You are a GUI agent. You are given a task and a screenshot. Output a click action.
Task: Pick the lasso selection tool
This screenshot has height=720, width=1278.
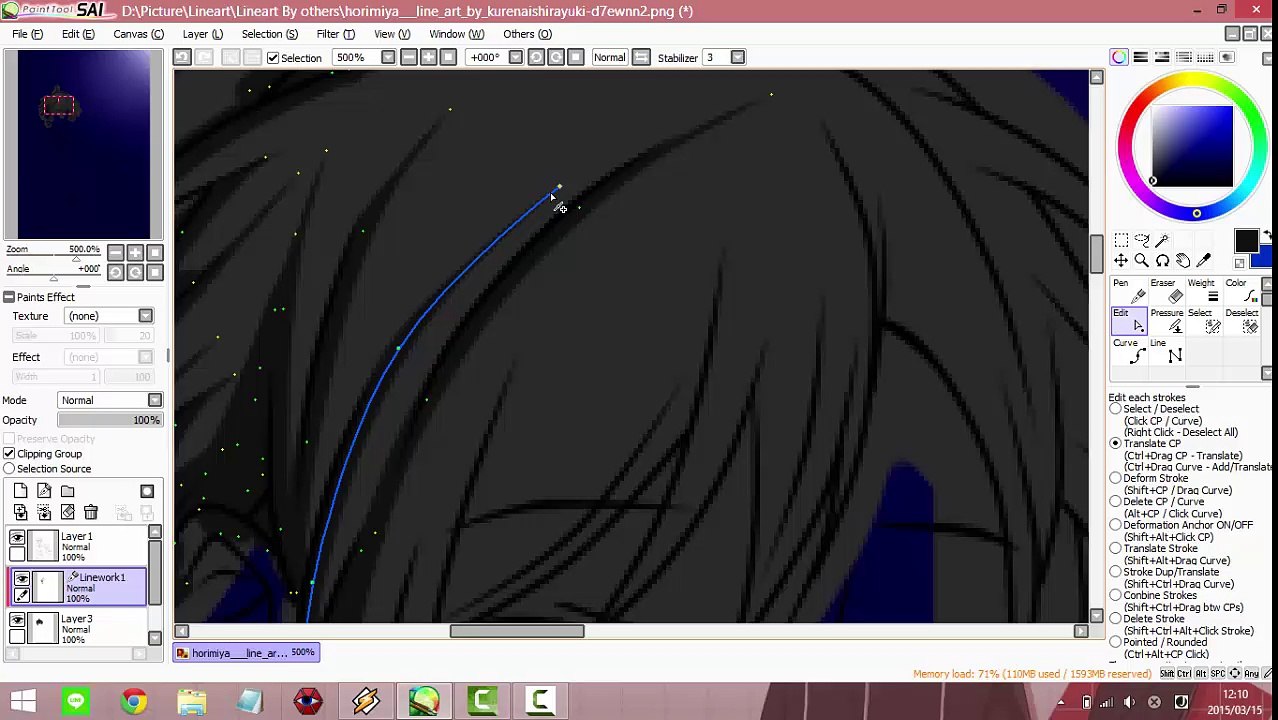point(1141,240)
